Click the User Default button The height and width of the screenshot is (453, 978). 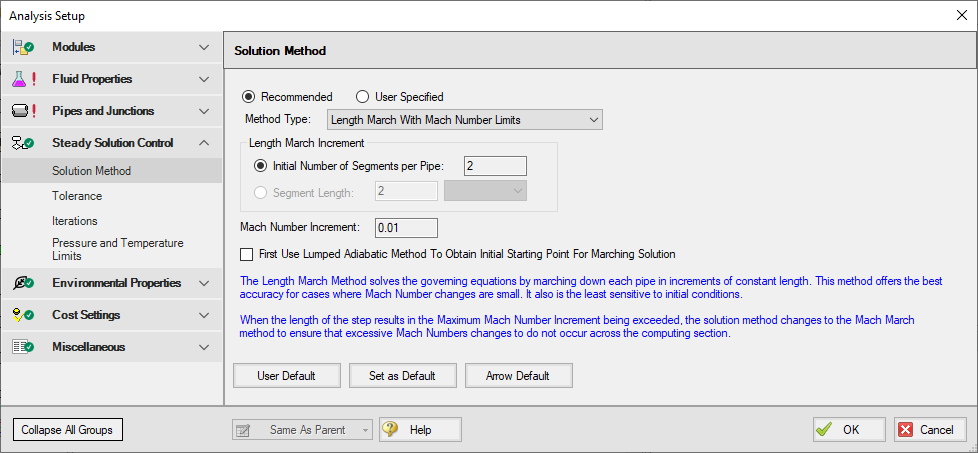point(286,376)
